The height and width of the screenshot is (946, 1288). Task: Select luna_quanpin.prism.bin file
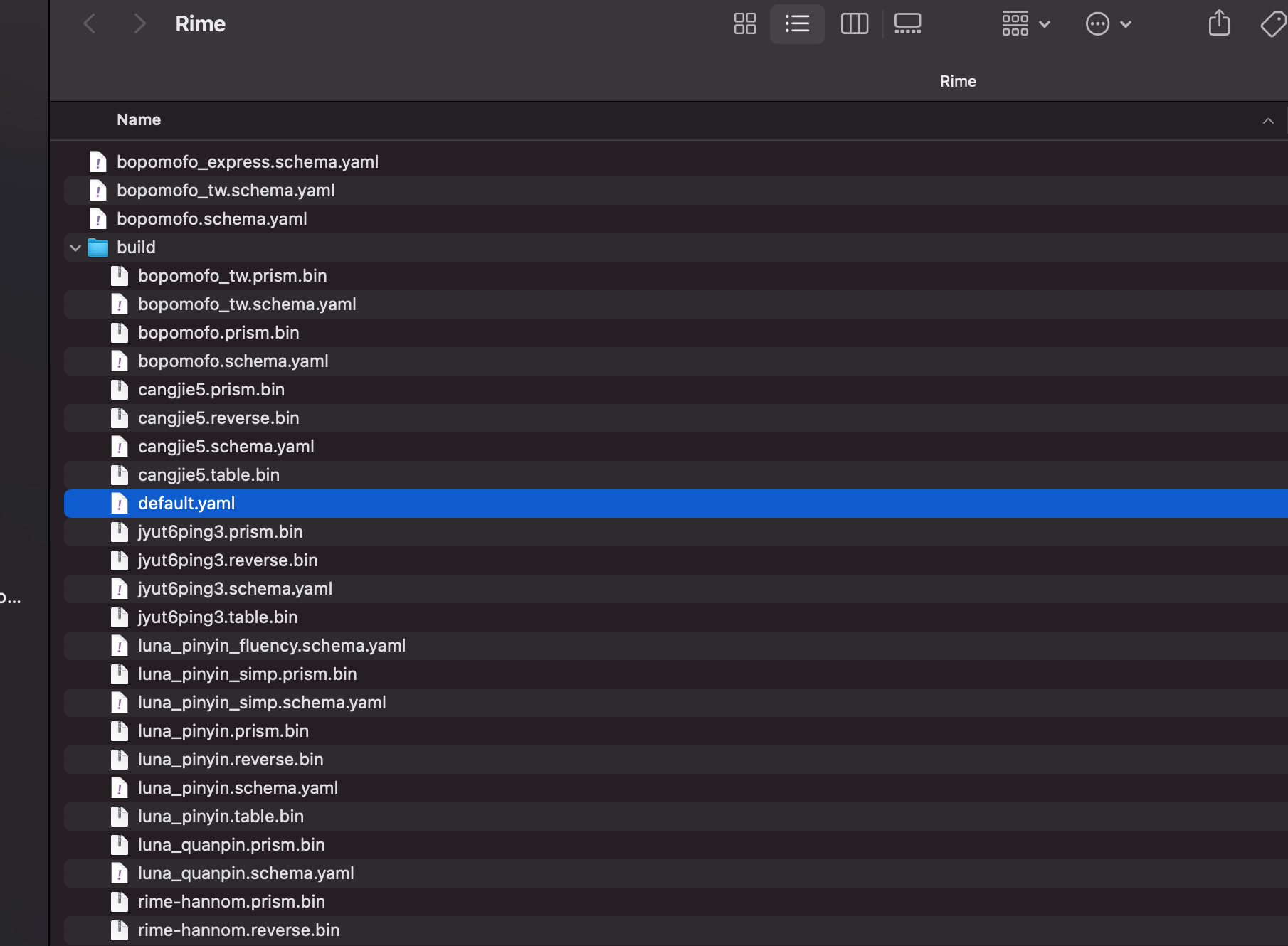[x=231, y=845]
